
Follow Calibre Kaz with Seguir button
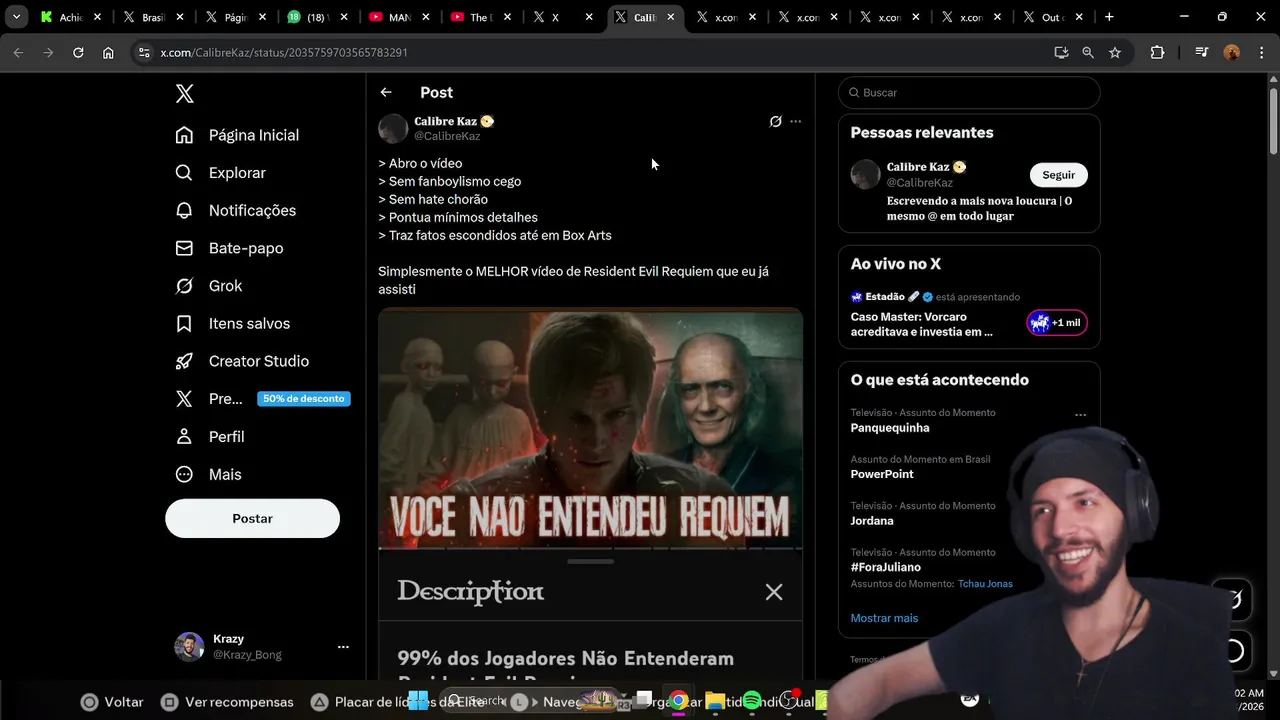[1058, 175]
